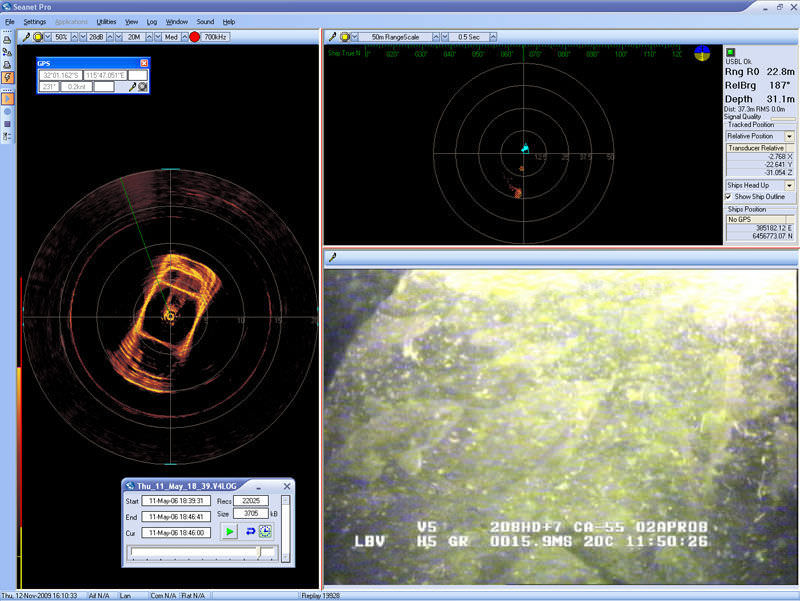Click the replay dialog vertical scrollbar

pos(286,528)
